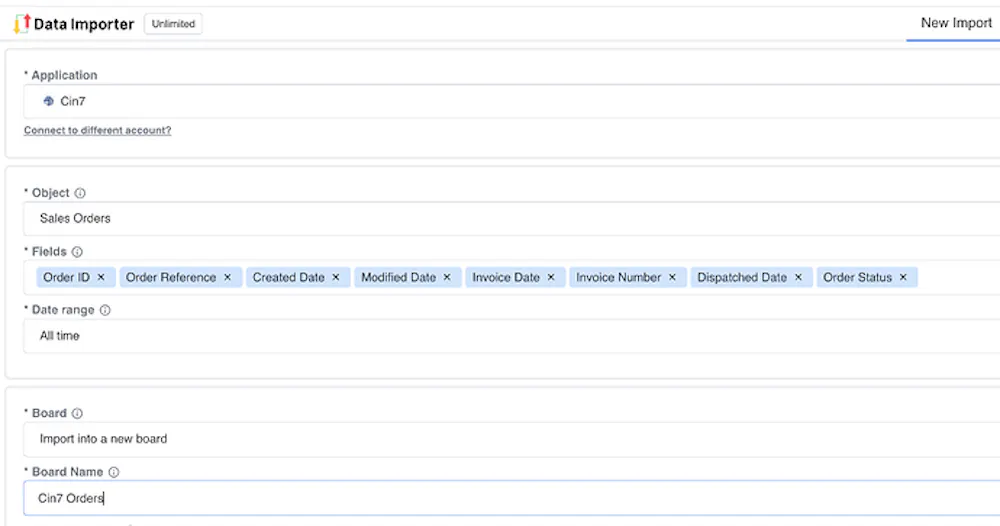Open Board dropdown showing Import into new board
Image resolution: width=1000 pixels, height=526 pixels.
511,439
